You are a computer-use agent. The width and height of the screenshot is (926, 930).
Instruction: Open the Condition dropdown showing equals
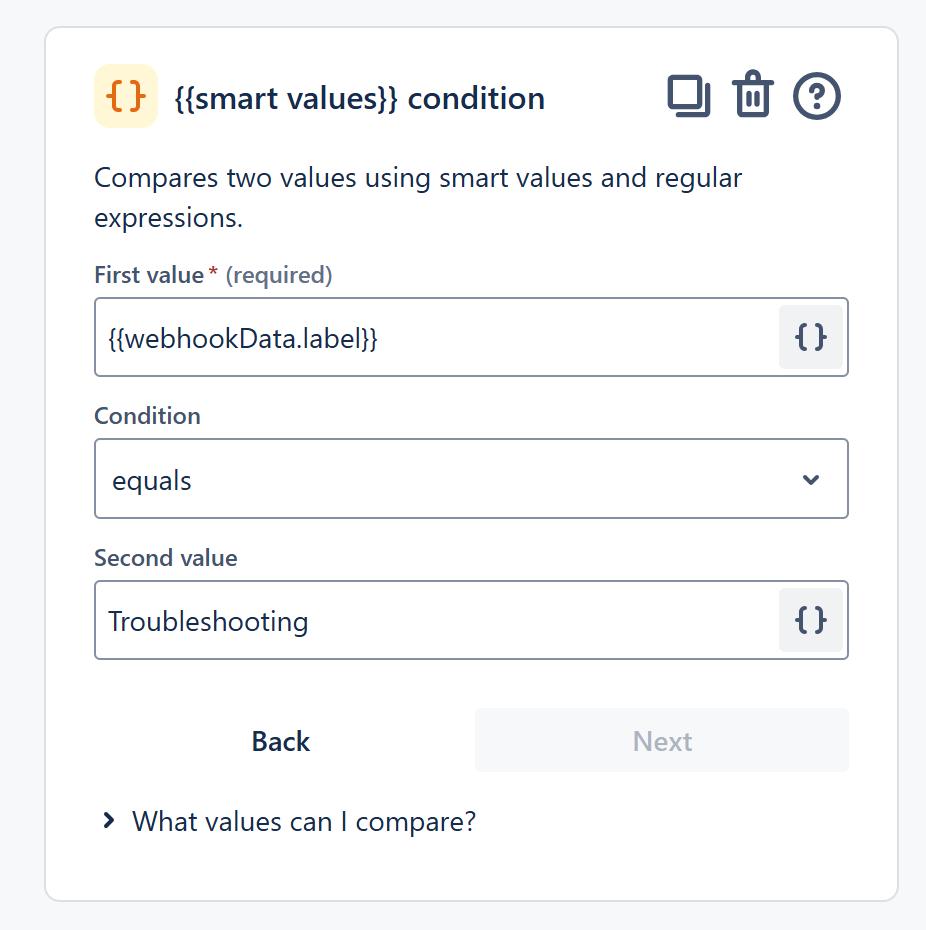pyautogui.click(x=470, y=478)
